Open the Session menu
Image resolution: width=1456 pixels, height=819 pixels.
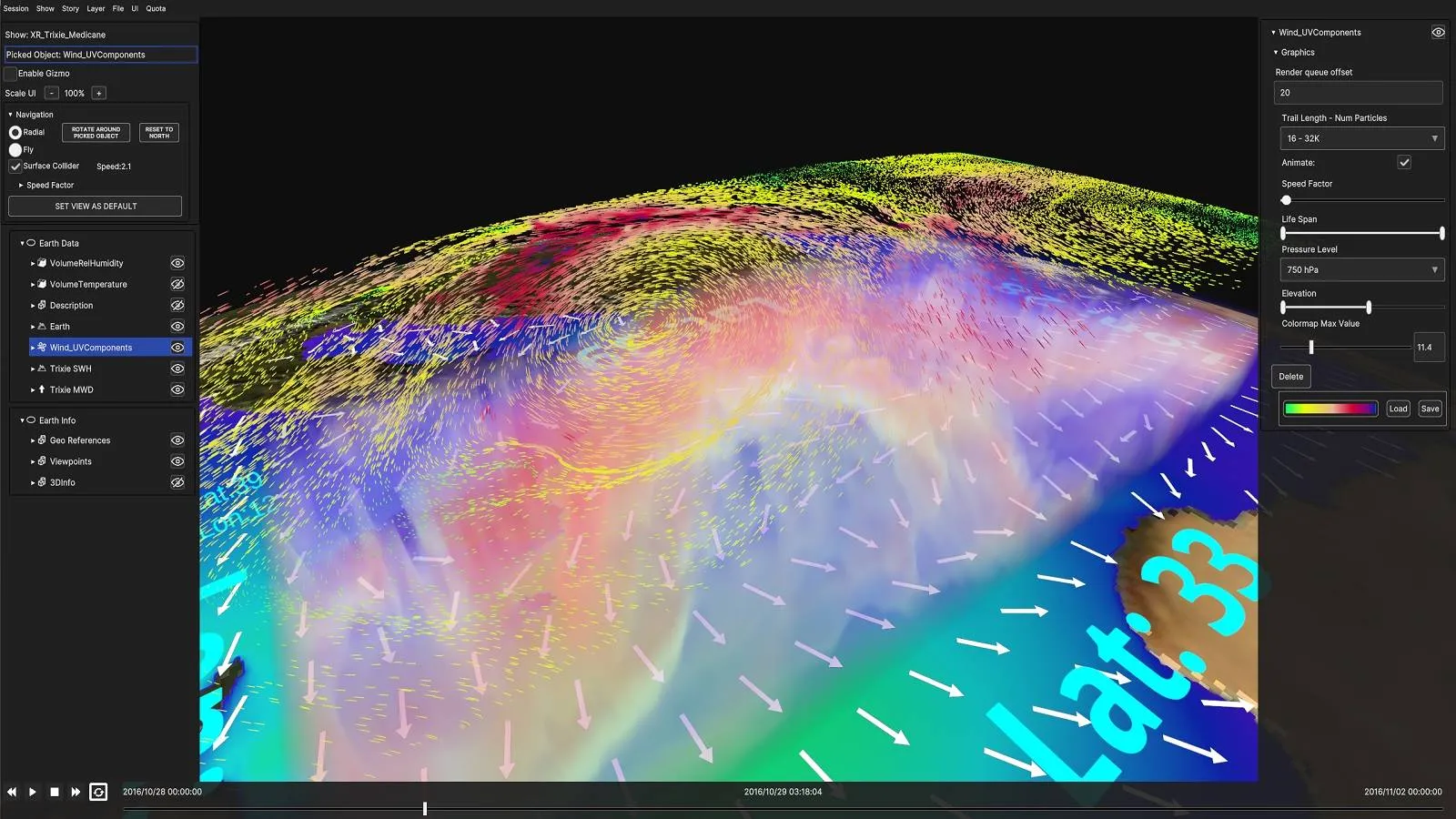(15, 8)
